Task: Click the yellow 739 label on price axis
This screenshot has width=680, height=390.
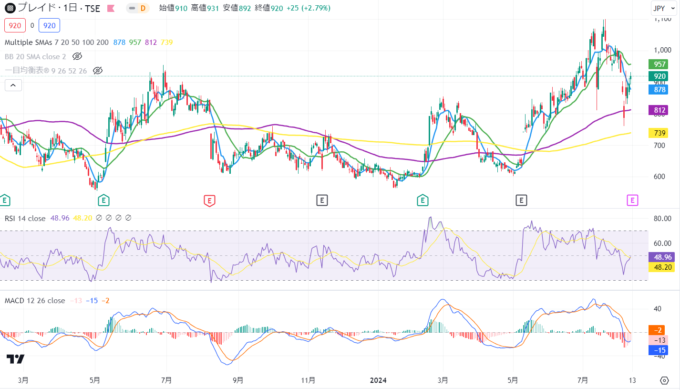Action: (x=659, y=133)
